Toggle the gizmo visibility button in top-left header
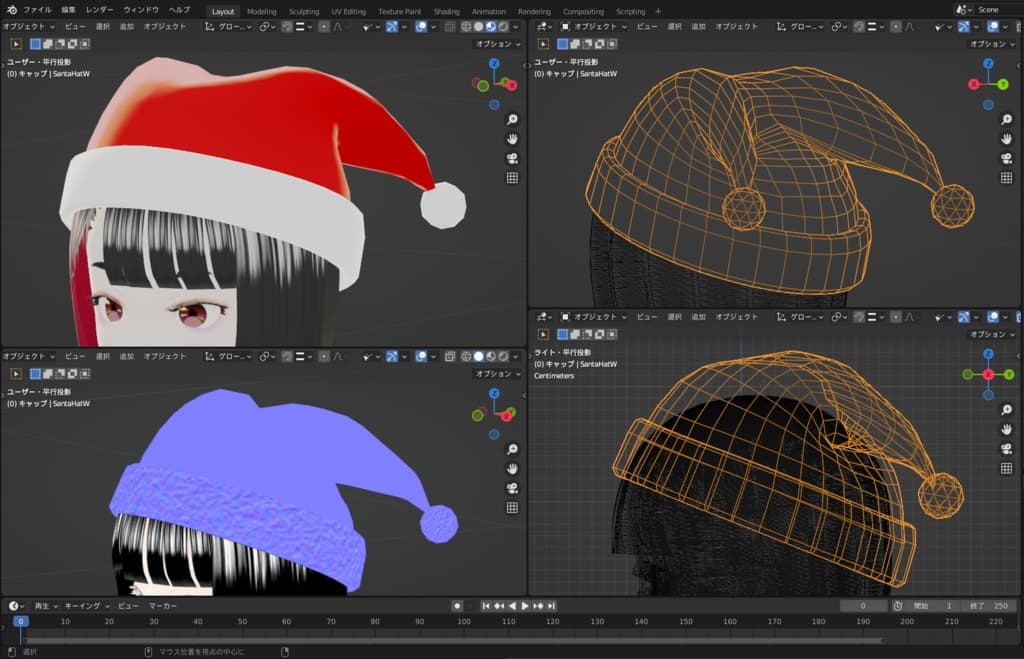Viewport: 1024px width, 659px height. click(392, 27)
